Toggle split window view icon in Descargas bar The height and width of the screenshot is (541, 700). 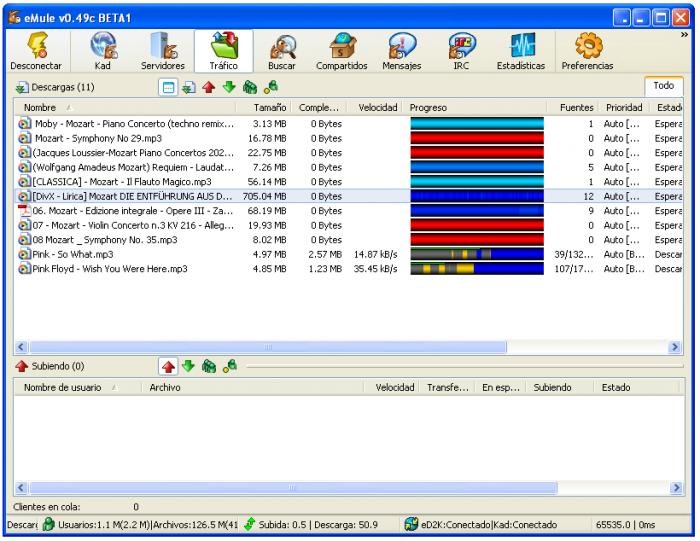pyautogui.click(x=170, y=88)
